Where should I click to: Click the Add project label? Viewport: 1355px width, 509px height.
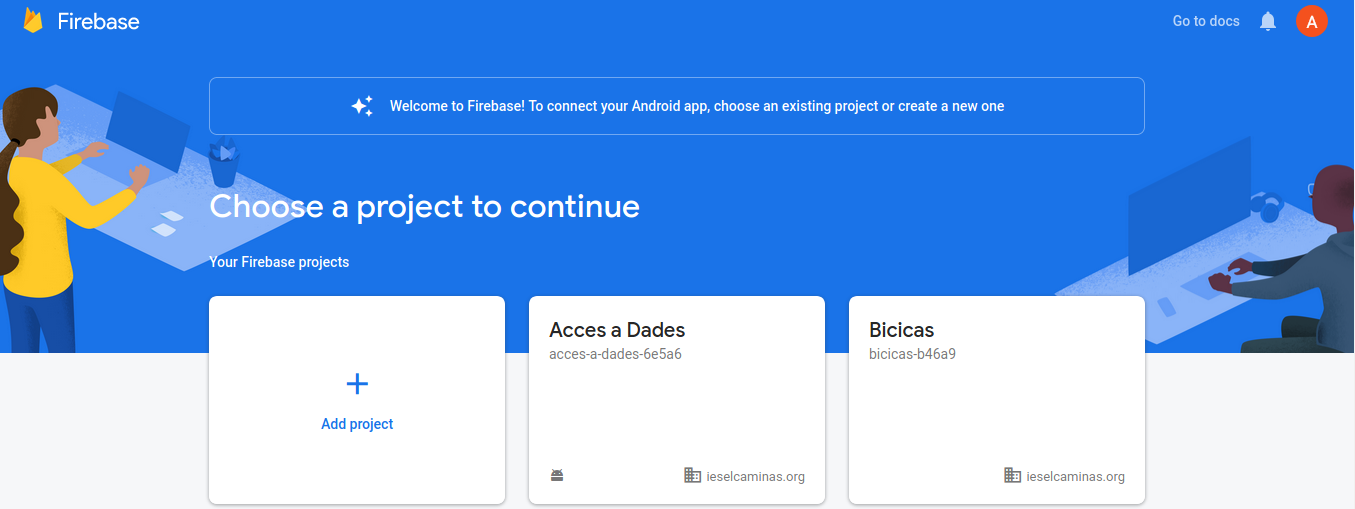pos(357,424)
